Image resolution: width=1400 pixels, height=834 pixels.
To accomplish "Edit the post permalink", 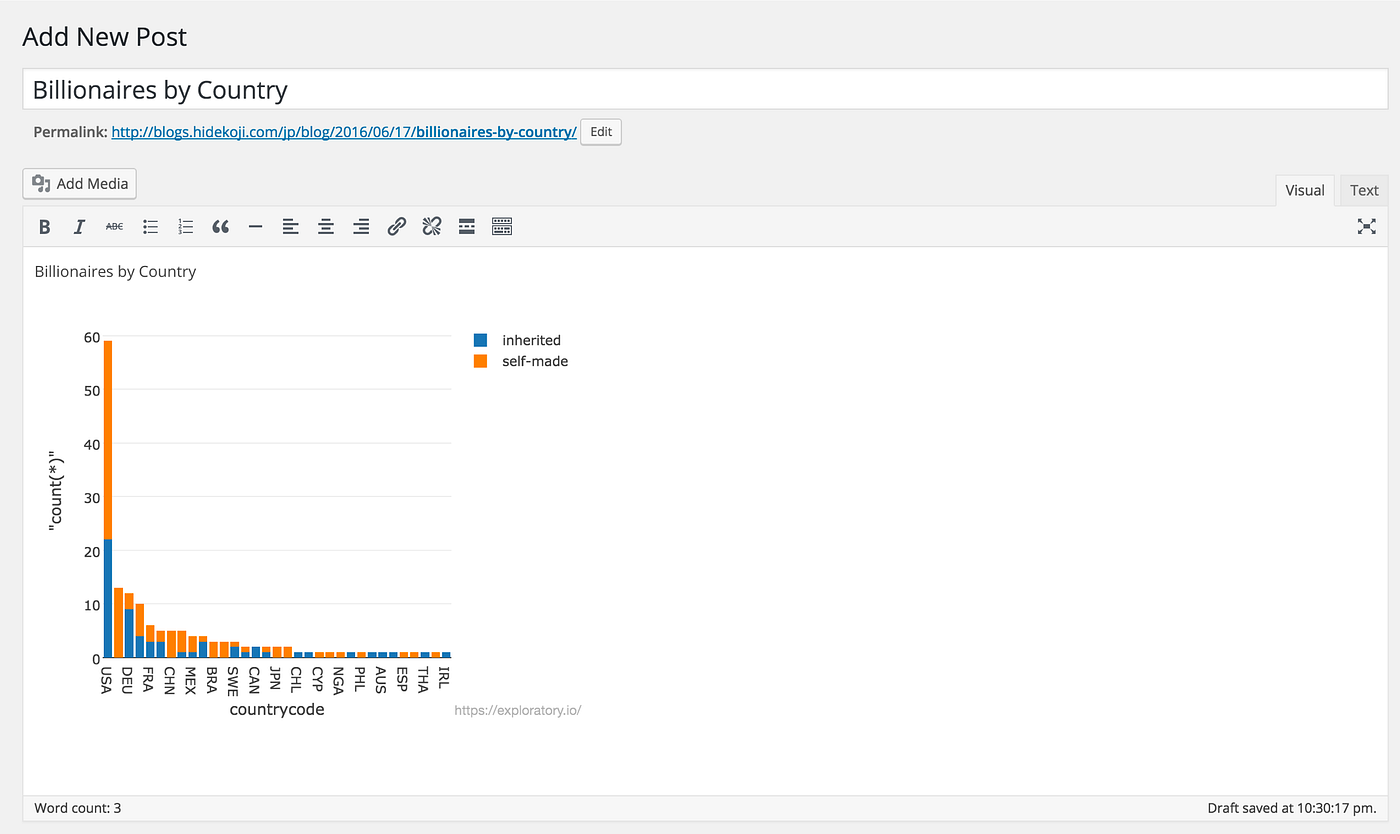I will click(600, 131).
